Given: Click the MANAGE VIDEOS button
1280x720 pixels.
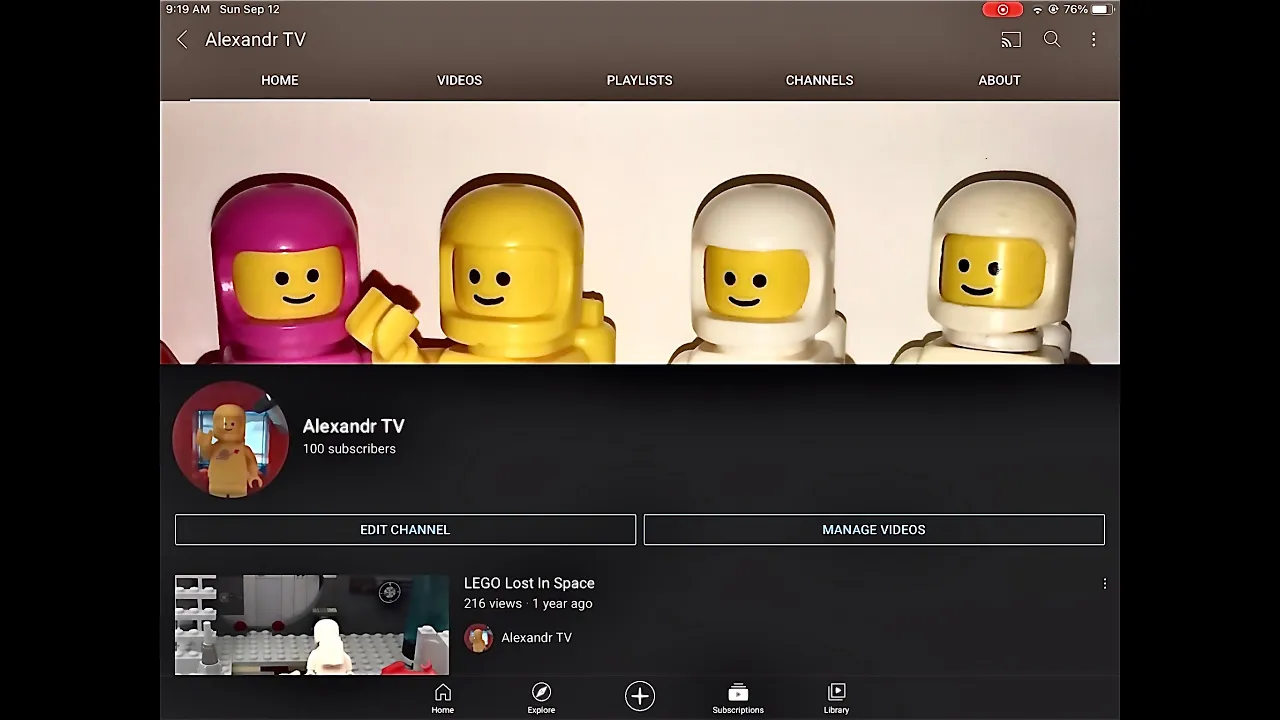Looking at the screenshot, I should click(874, 530).
